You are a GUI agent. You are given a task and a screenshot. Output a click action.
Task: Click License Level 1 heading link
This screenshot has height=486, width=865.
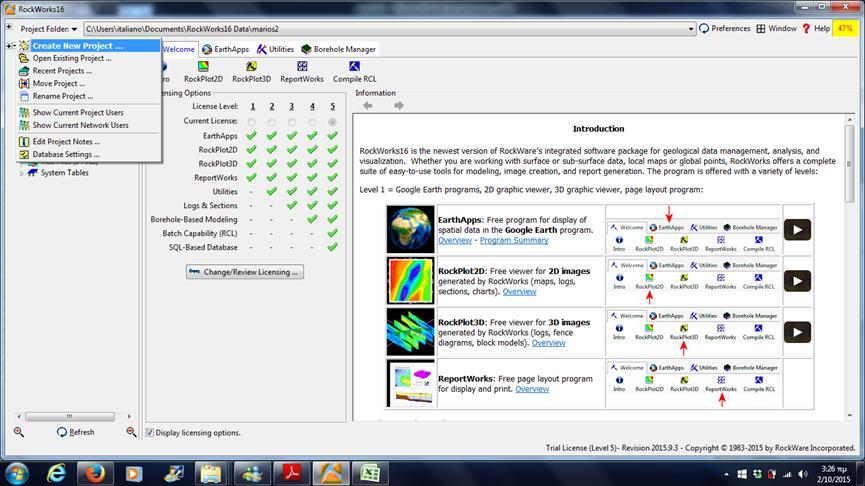[x=253, y=106]
